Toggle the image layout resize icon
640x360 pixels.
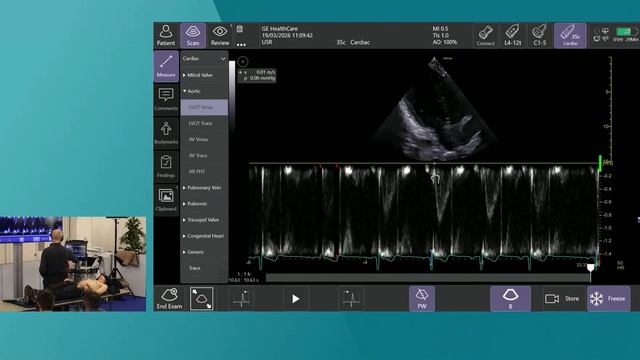202,298
